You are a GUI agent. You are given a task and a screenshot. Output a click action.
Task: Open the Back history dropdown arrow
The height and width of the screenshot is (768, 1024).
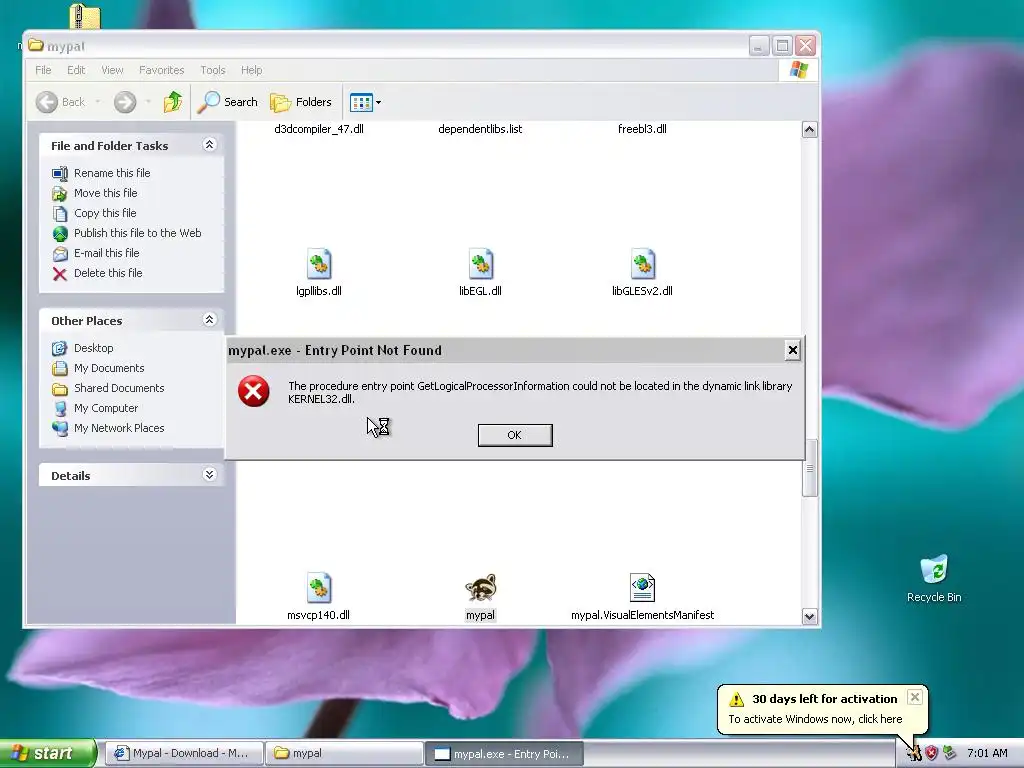(98, 102)
